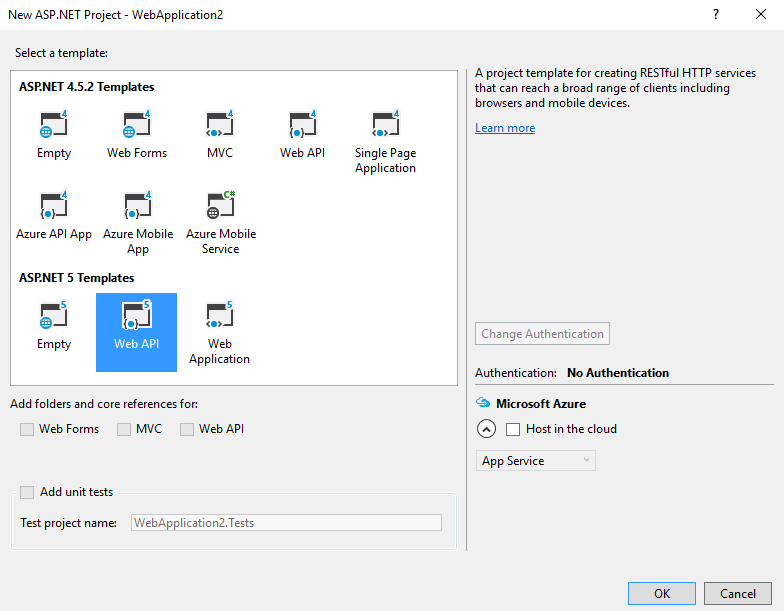Screen dimensions: 784x611
Task: Open the Learn more link
Action: (505, 128)
